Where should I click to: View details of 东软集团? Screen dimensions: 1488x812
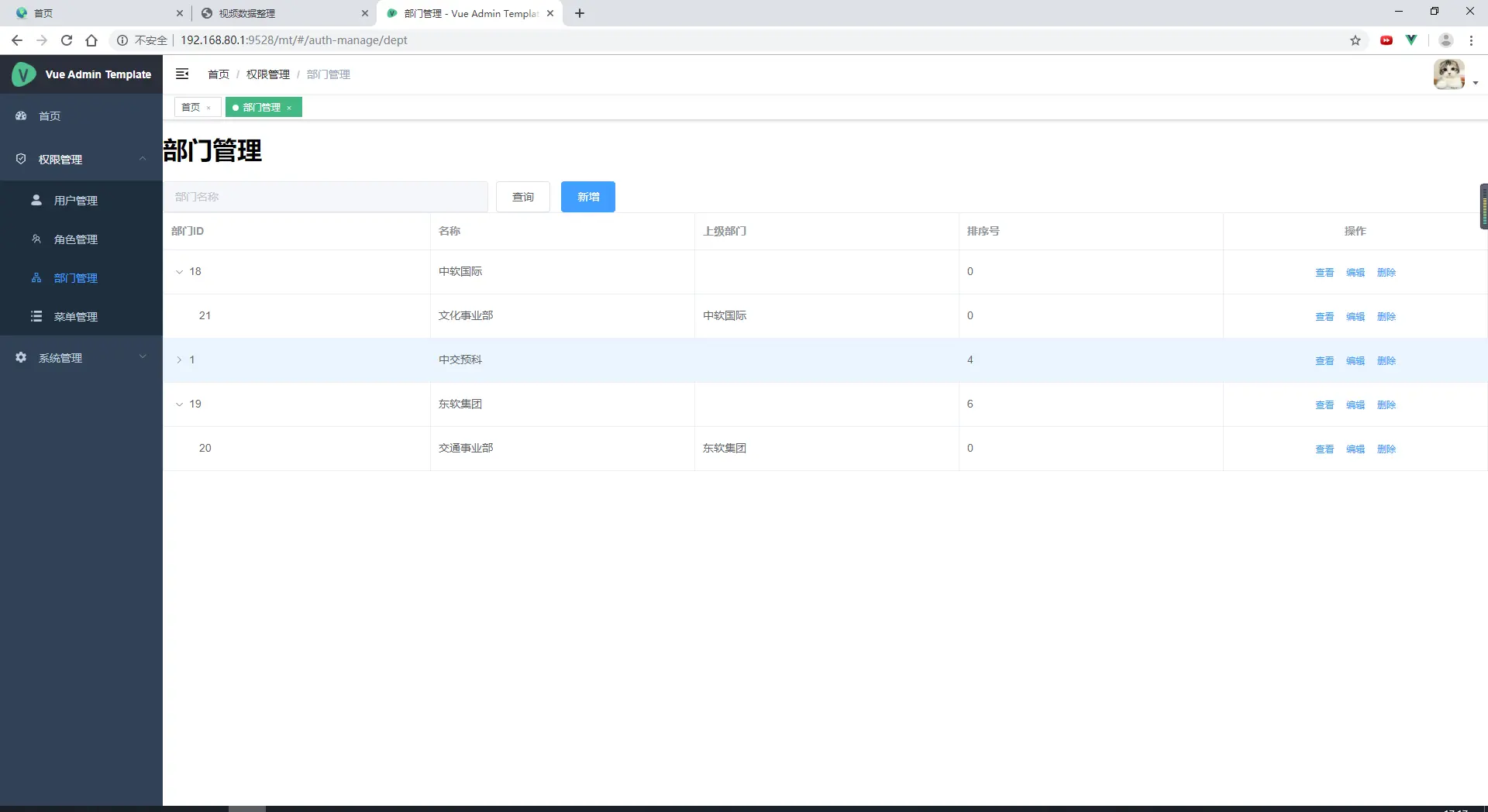pos(1324,405)
